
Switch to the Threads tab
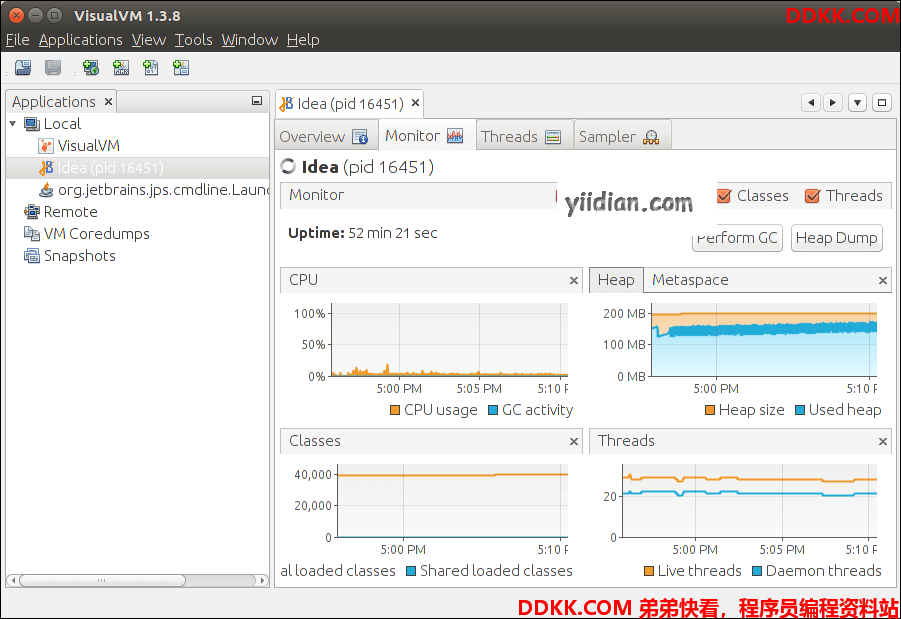click(x=523, y=136)
